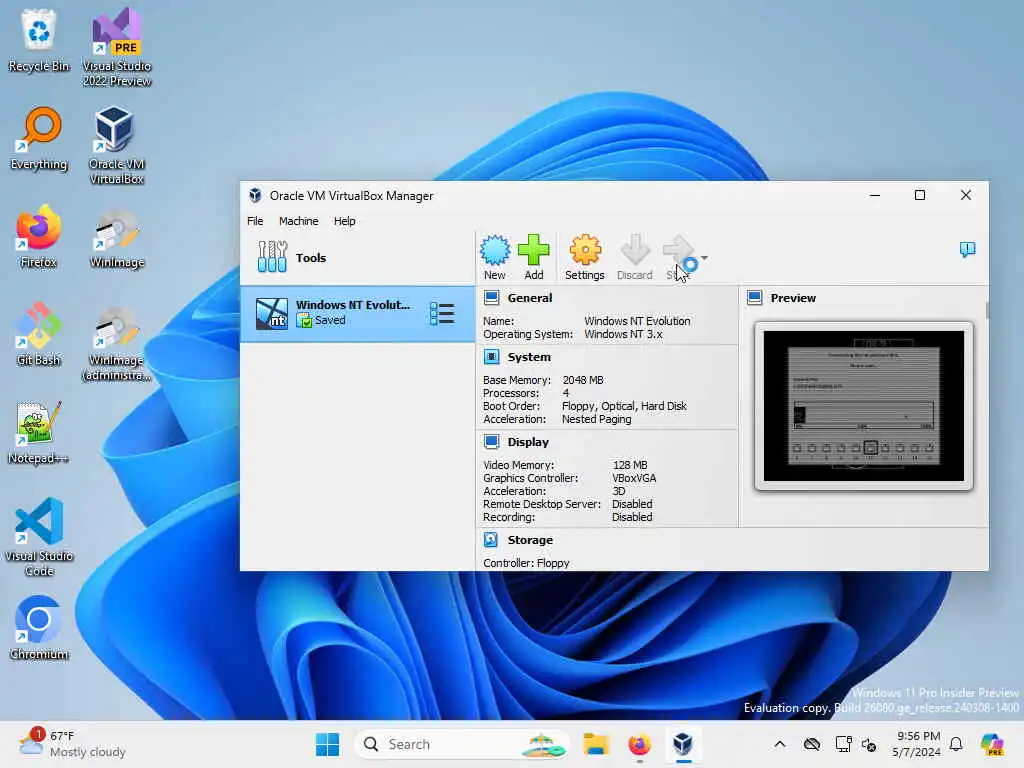The height and width of the screenshot is (768, 1024).
Task: Open Everything search desktop icon
Action: [x=39, y=138]
